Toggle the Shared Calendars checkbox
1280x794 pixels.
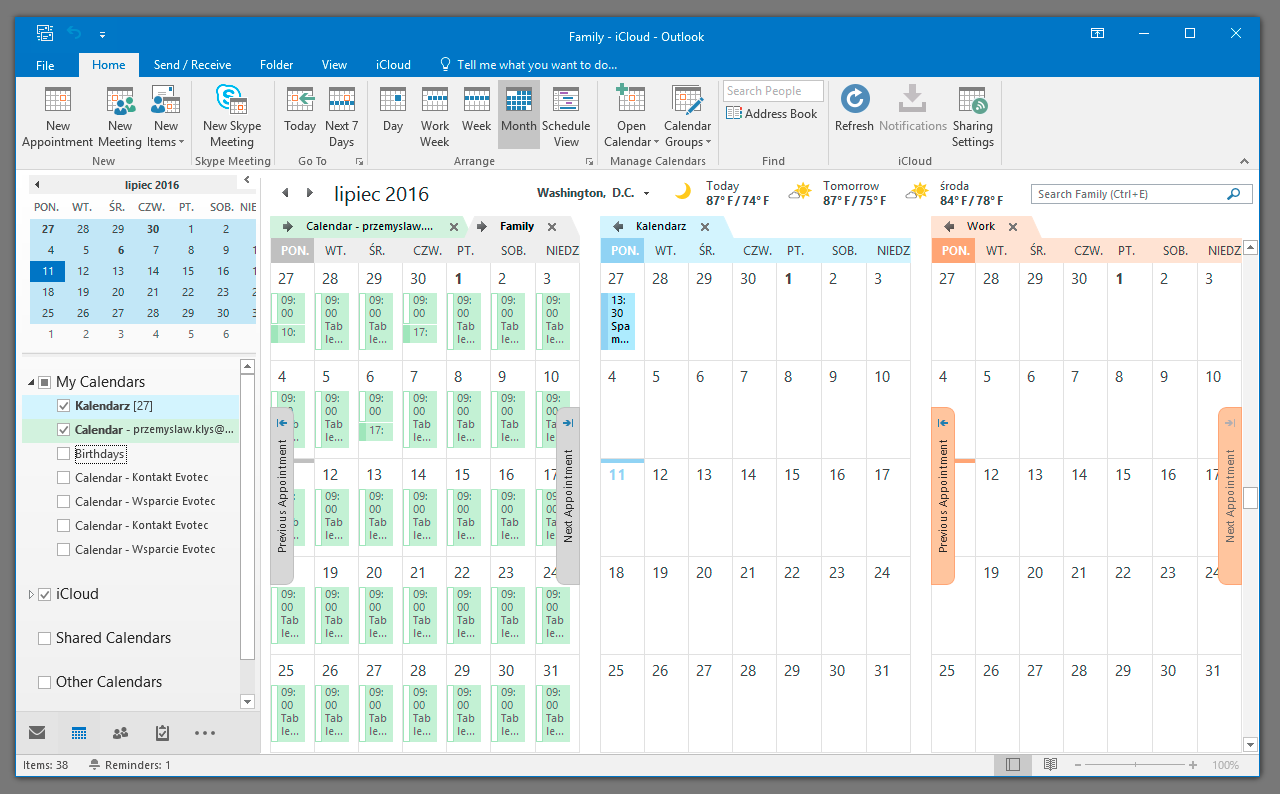[x=44, y=638]
